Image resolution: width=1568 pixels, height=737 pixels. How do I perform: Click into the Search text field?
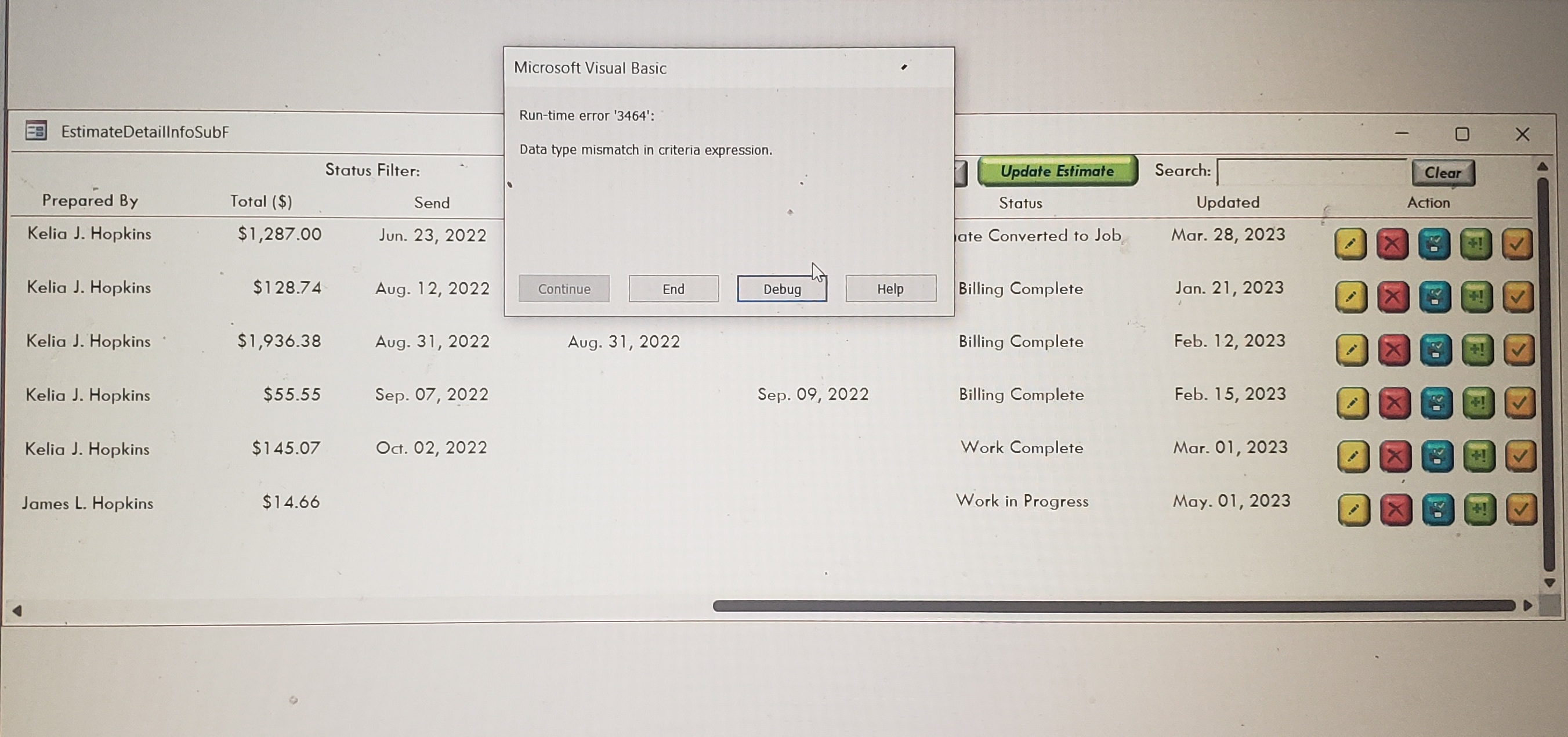tap(1311, 172)
